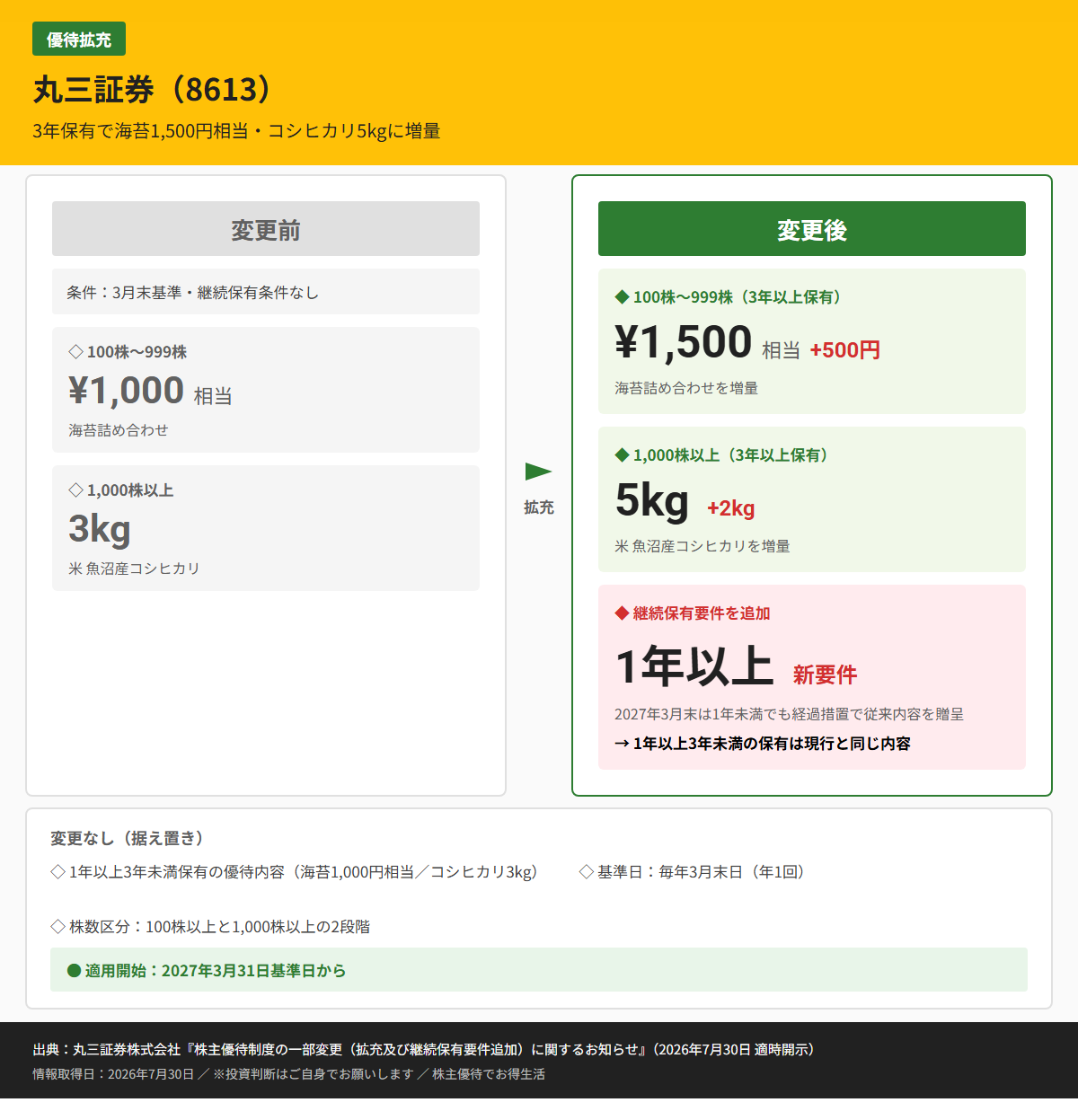Click the 丸三証券（8613）title
1078x1120 pixels.
[153, 90]
